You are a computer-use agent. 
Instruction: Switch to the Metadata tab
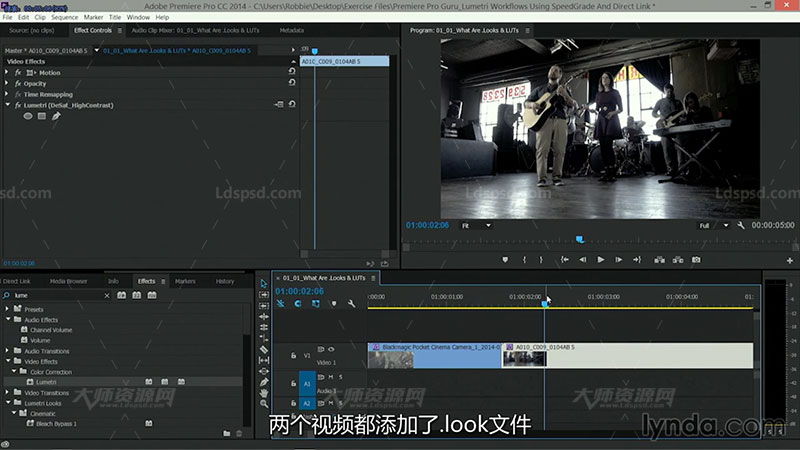[291, 31]
